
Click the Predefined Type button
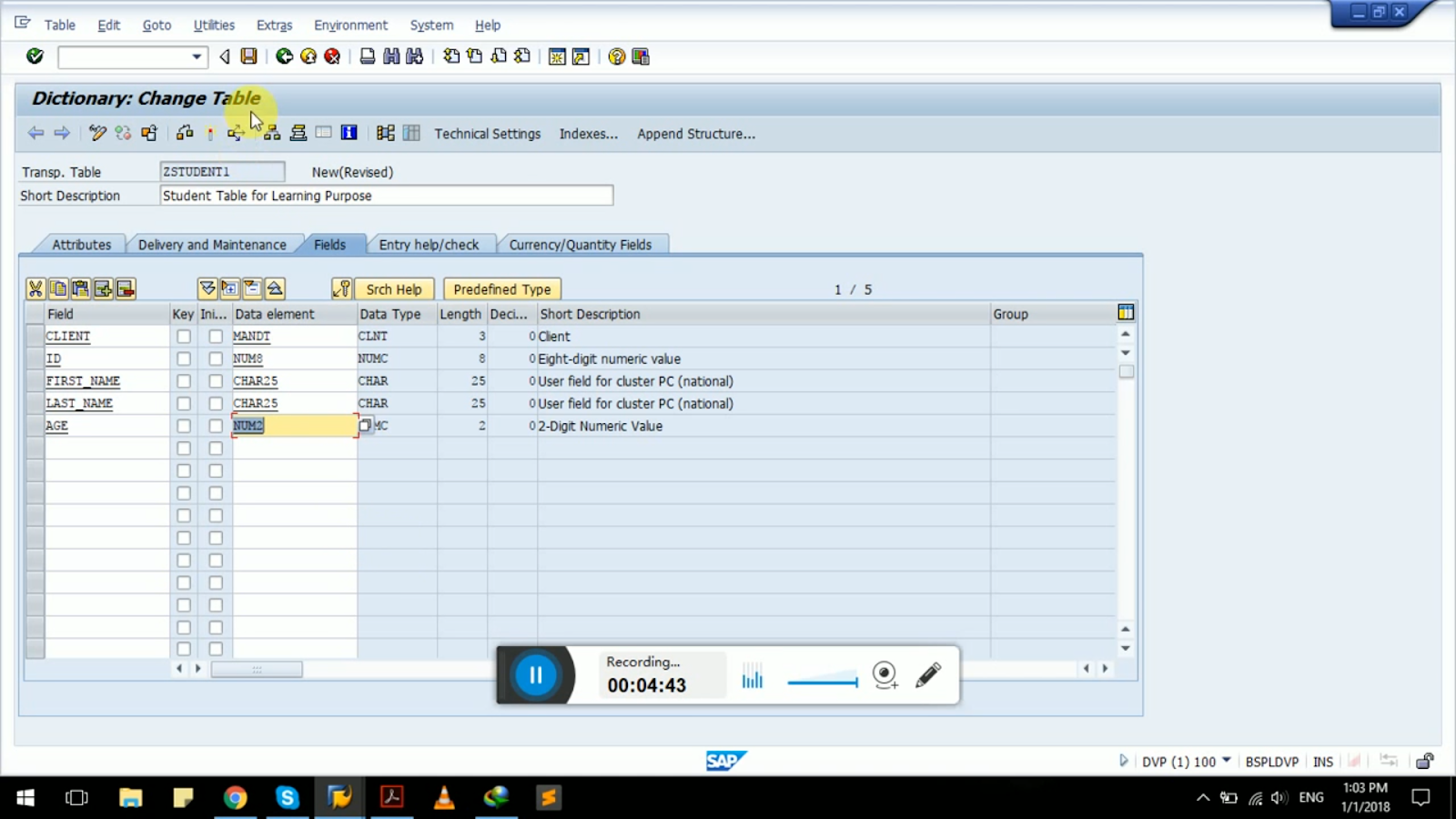(500, 288)
